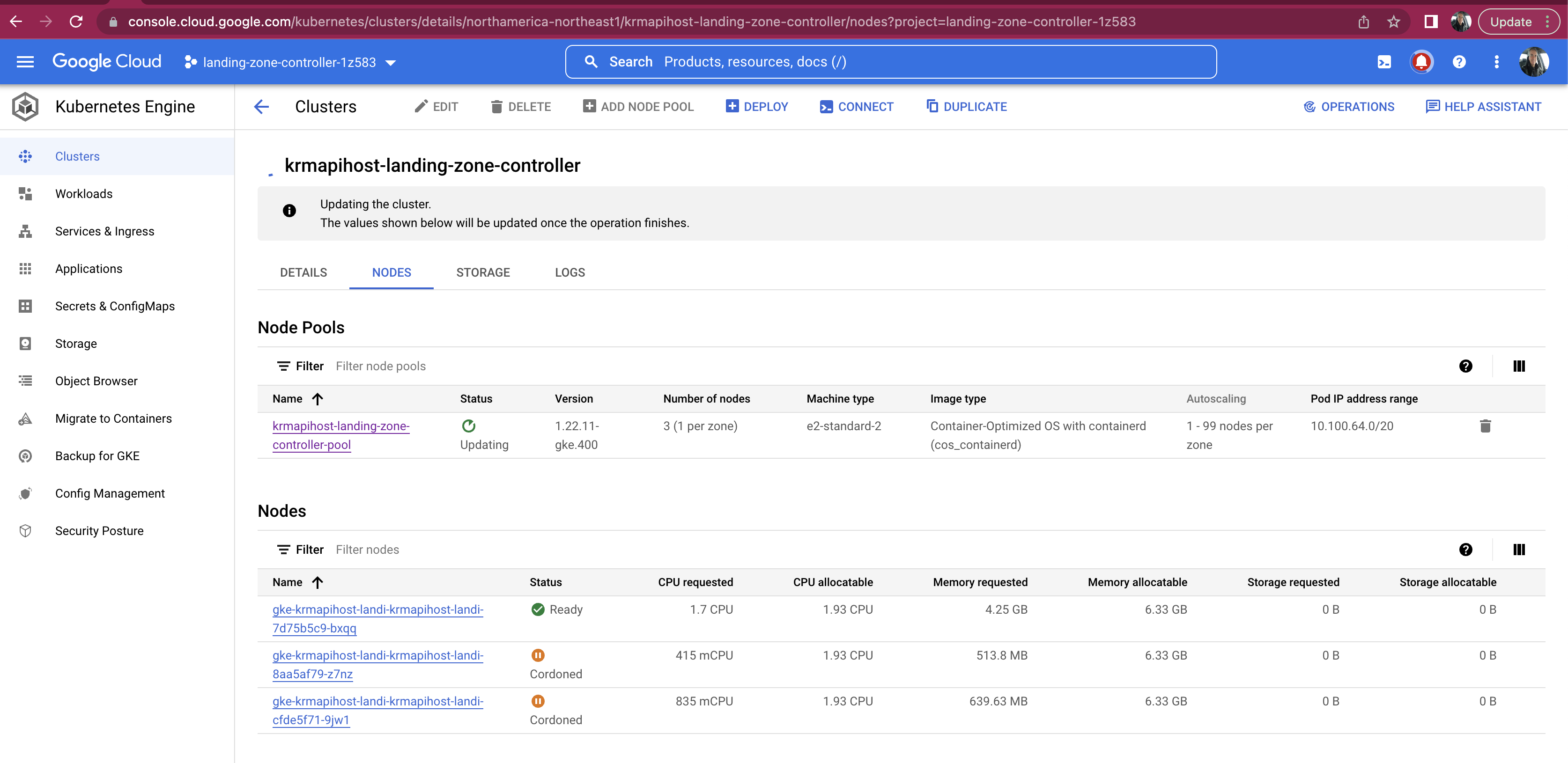Open column display options for Node Pools
Screen dimensions: 1568x763
(x=1519, y=366)
